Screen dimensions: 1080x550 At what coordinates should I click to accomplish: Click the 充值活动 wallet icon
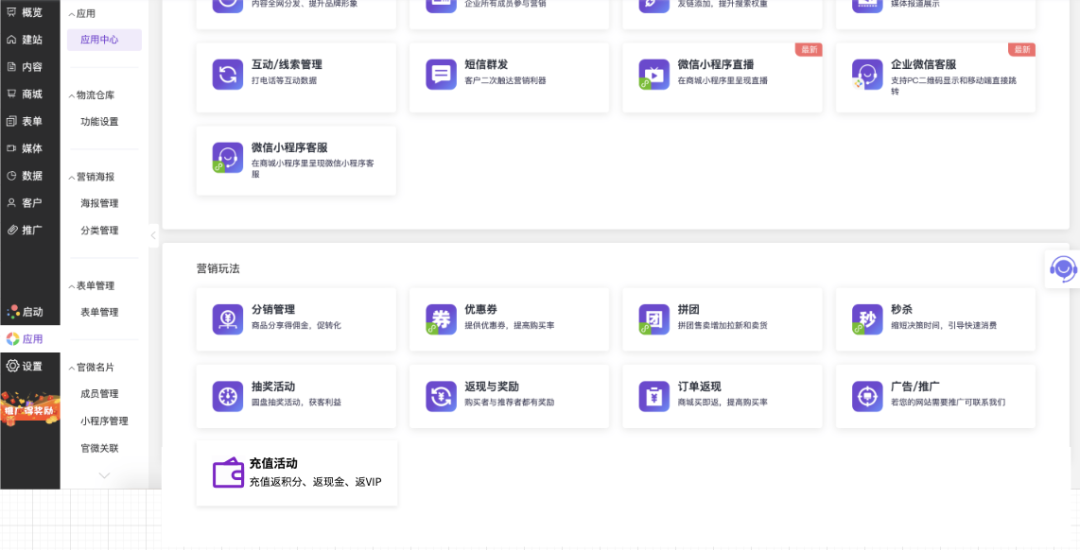coord(228,472)
